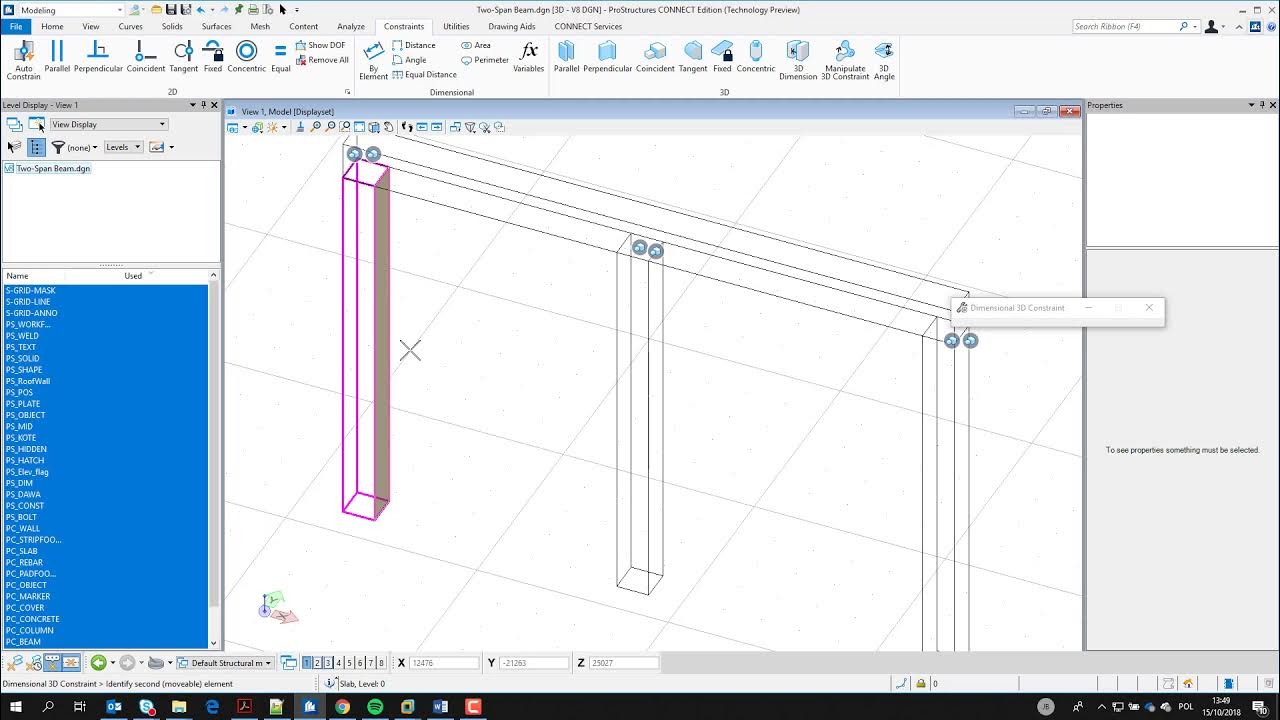
Task: Open the File menu
Action: 16,27
